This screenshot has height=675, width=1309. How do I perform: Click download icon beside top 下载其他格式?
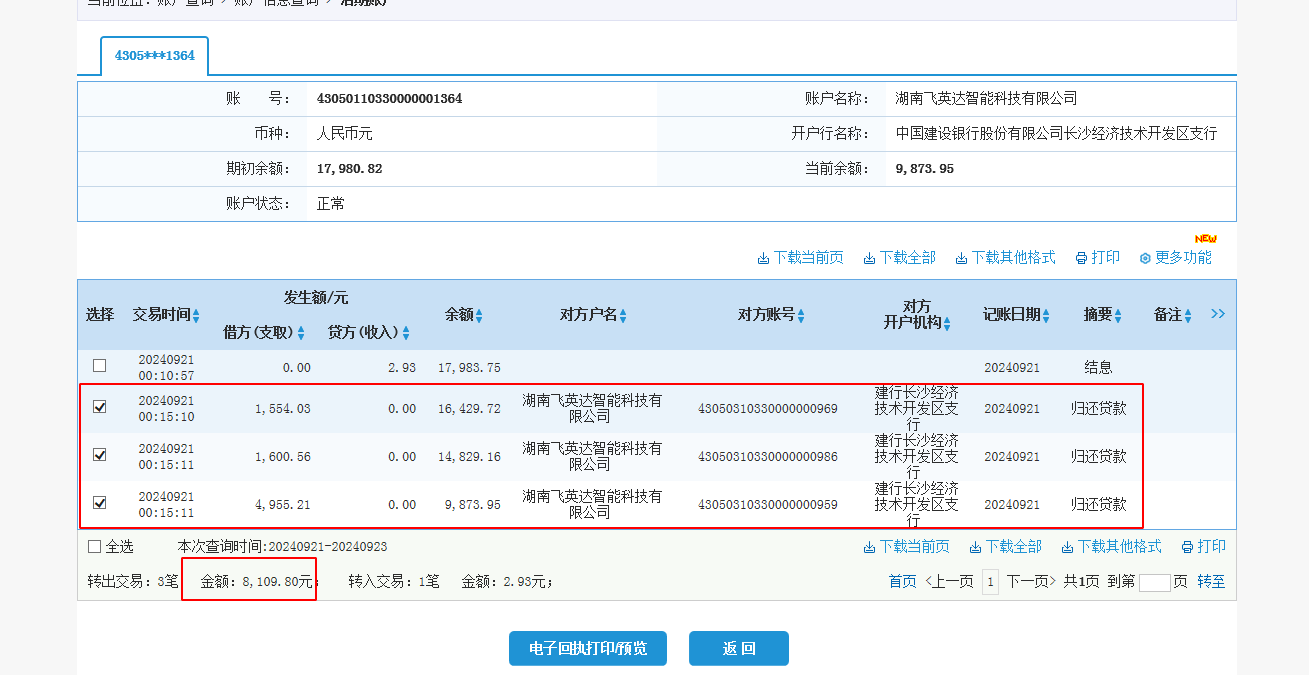962,259
